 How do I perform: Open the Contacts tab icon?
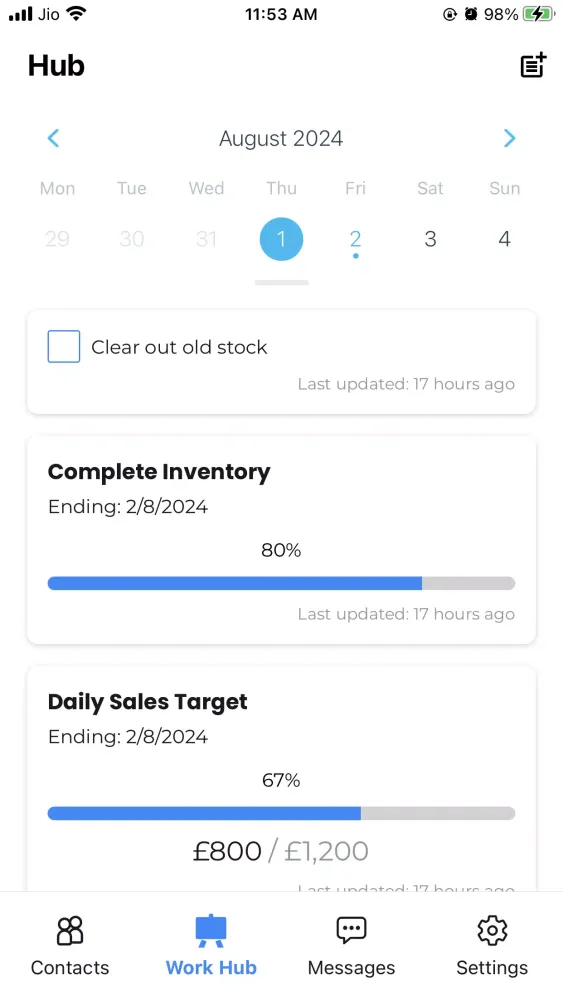coord(70,930)
